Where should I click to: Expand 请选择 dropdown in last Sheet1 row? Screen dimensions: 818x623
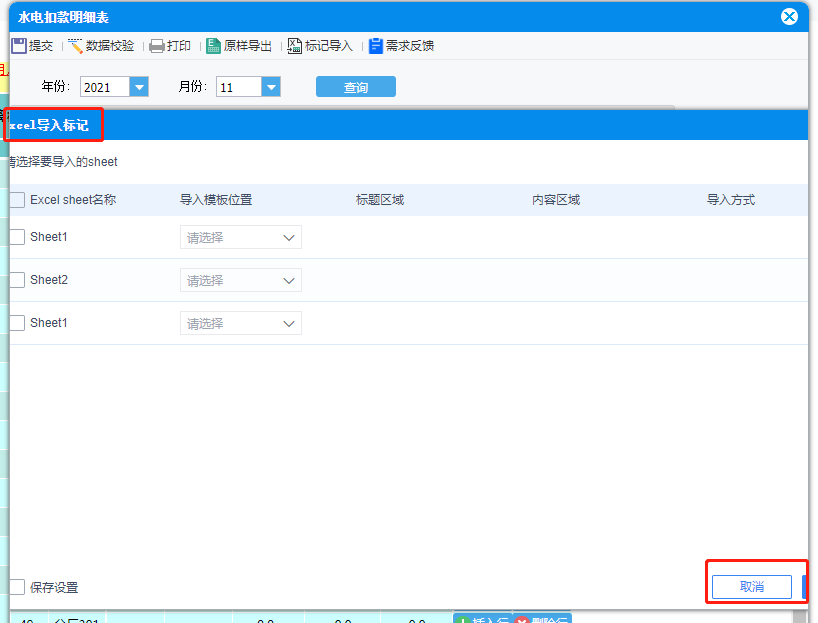241,323
